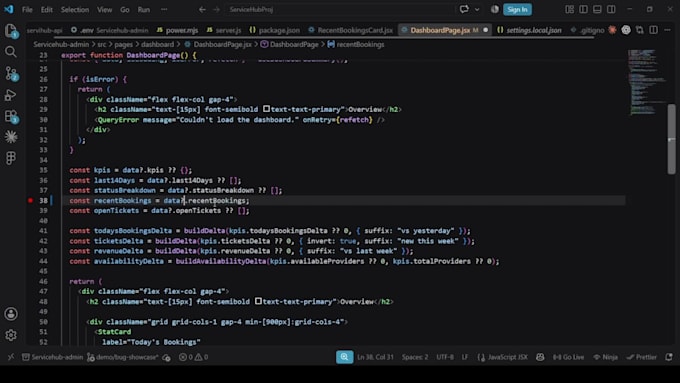Image resolution: width=680 pixels, height=383 pixels.
Task: Open the text-text-primary color swatch on line 29
Action: point(266,109)
